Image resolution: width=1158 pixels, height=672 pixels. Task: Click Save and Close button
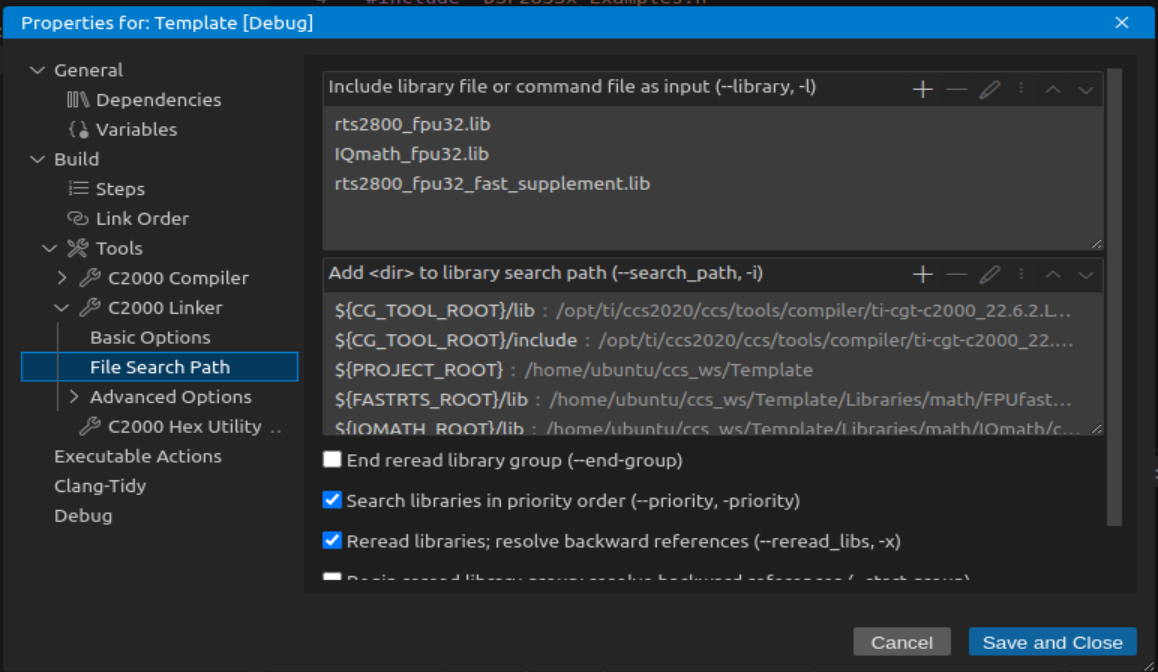click(1052, 642)
